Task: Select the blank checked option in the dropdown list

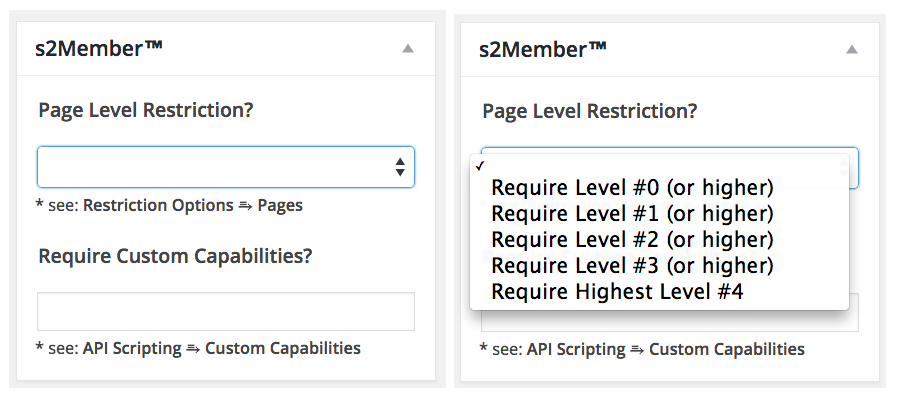Action: pyautogui.click(x=659, y=166)
